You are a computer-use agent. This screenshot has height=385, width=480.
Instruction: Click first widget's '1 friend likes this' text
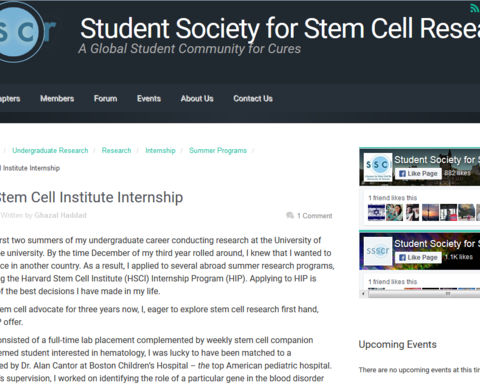[x=393, y=198]
